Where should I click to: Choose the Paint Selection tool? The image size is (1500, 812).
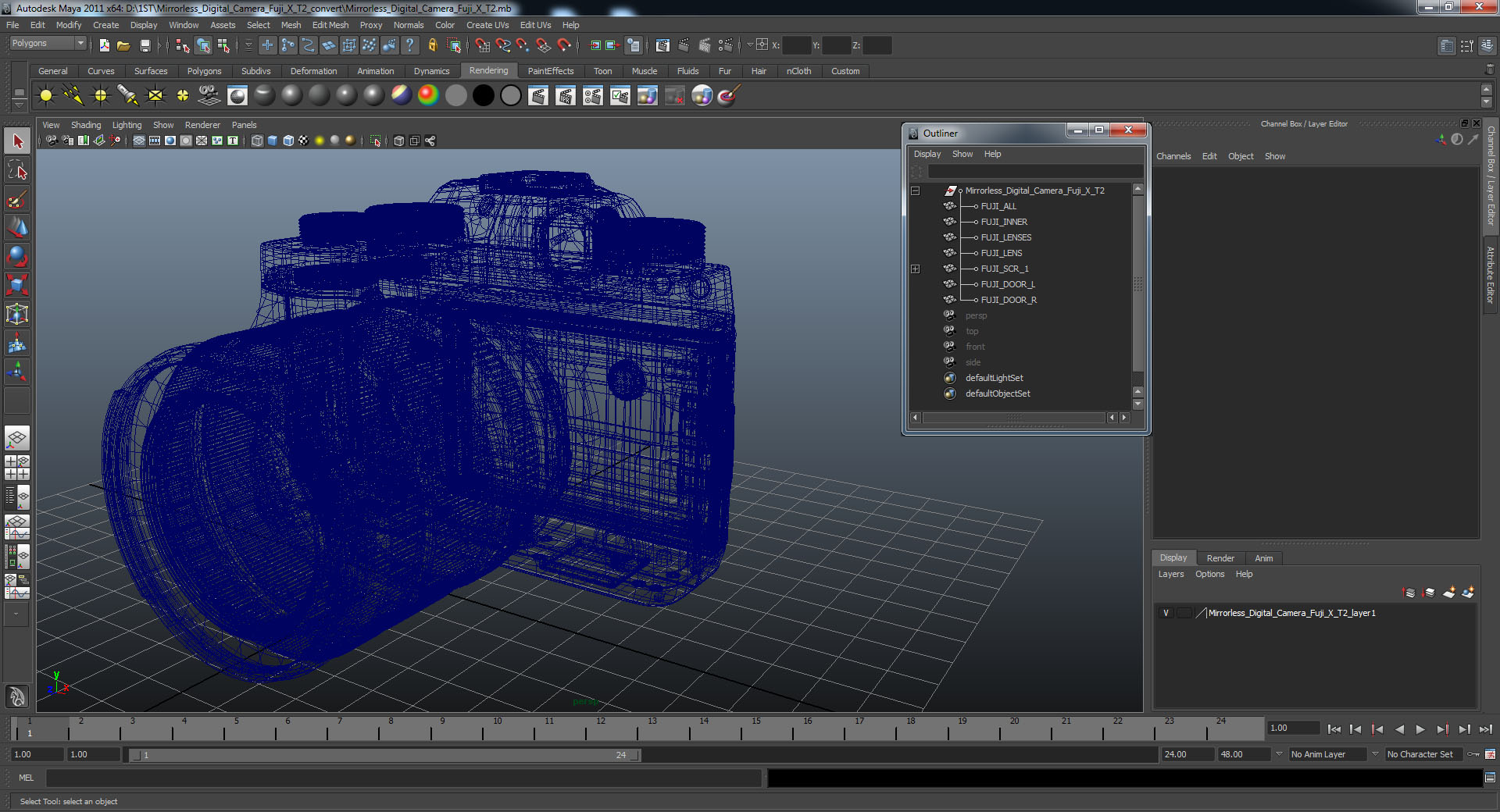[x=17, y=199]
